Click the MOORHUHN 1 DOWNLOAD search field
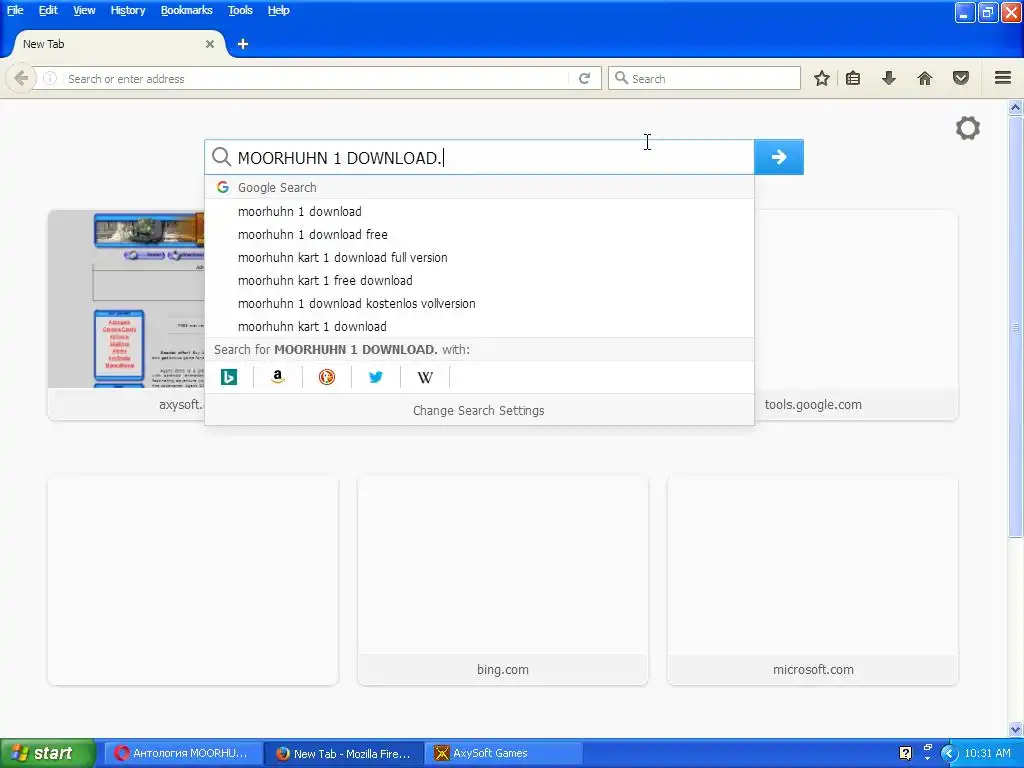1024x768 pixels. click(x=479, y=157)
